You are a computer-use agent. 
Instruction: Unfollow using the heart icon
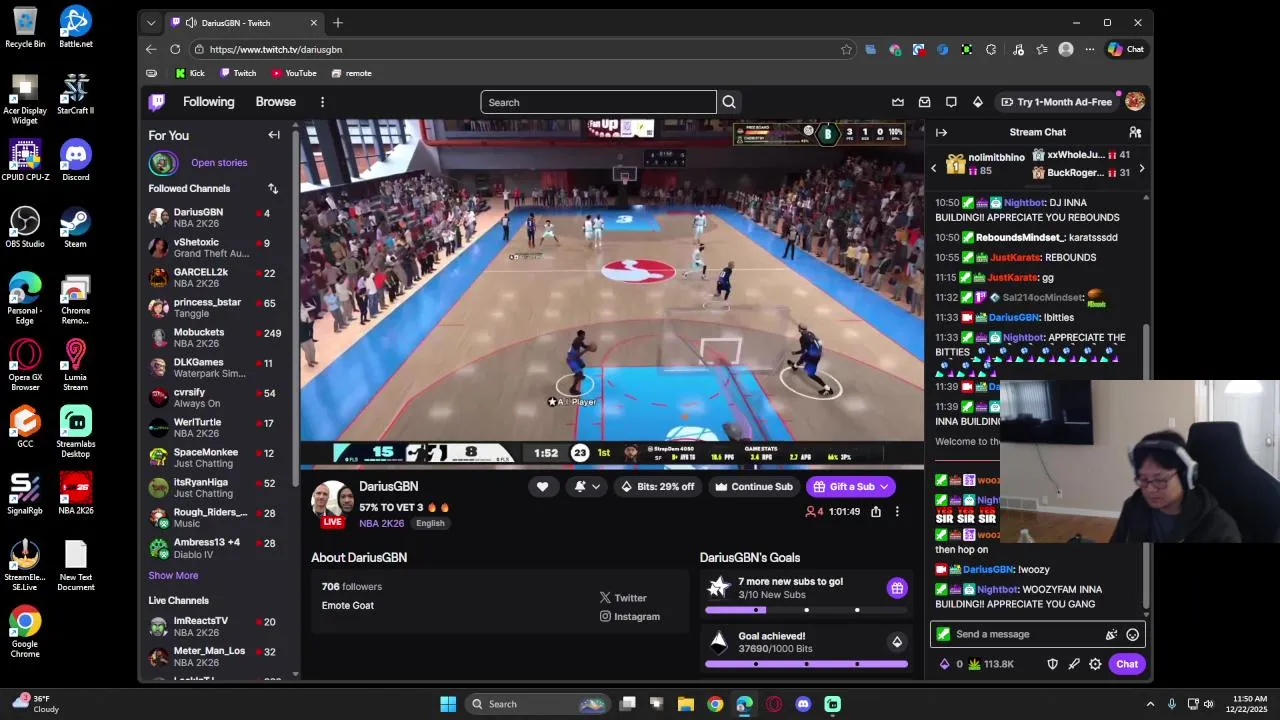[x=542, y=487]
